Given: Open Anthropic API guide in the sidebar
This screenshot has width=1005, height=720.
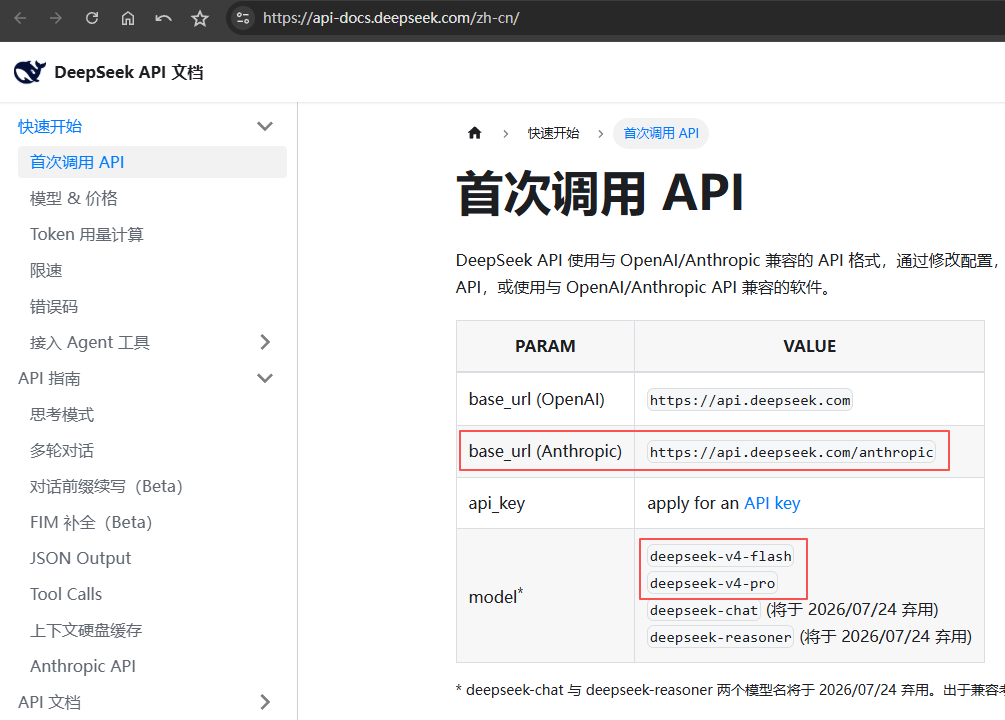Looking at the screenshot, I should (83, 666).
